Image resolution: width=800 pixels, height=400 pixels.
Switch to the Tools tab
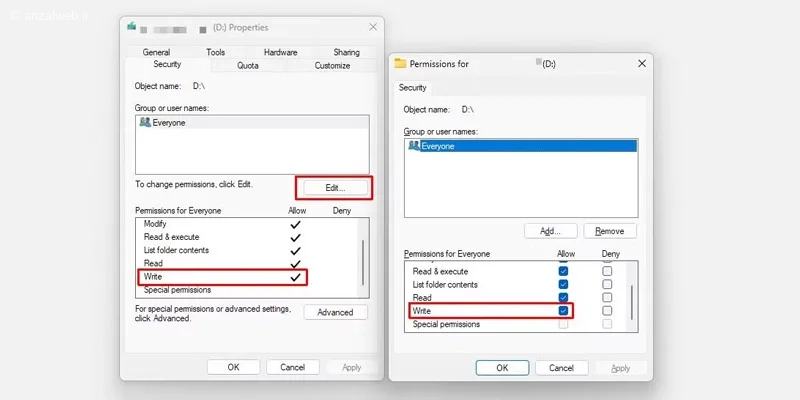point(216,52)
